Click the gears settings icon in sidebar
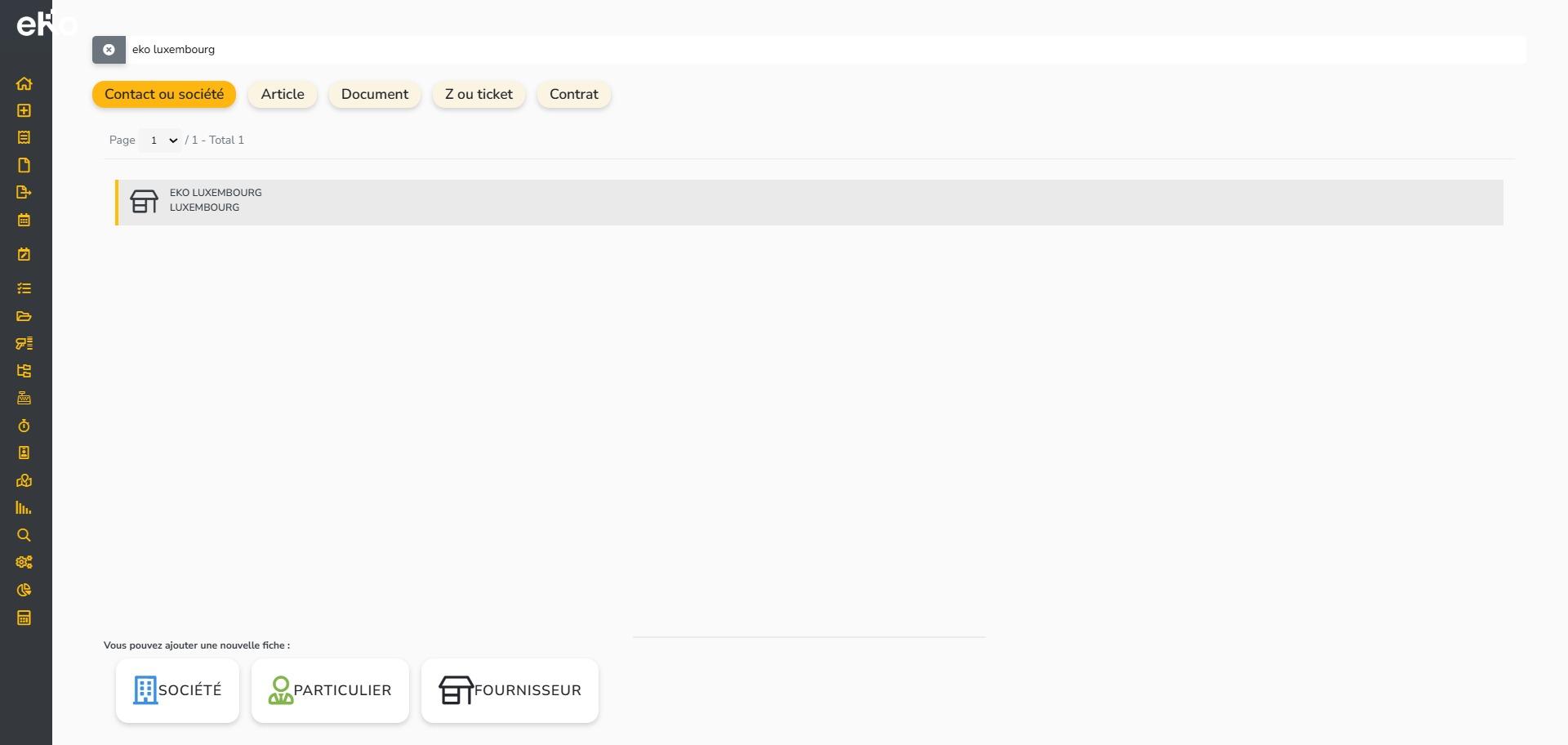This screenshot has height=745, width=1568. (24, 562)
